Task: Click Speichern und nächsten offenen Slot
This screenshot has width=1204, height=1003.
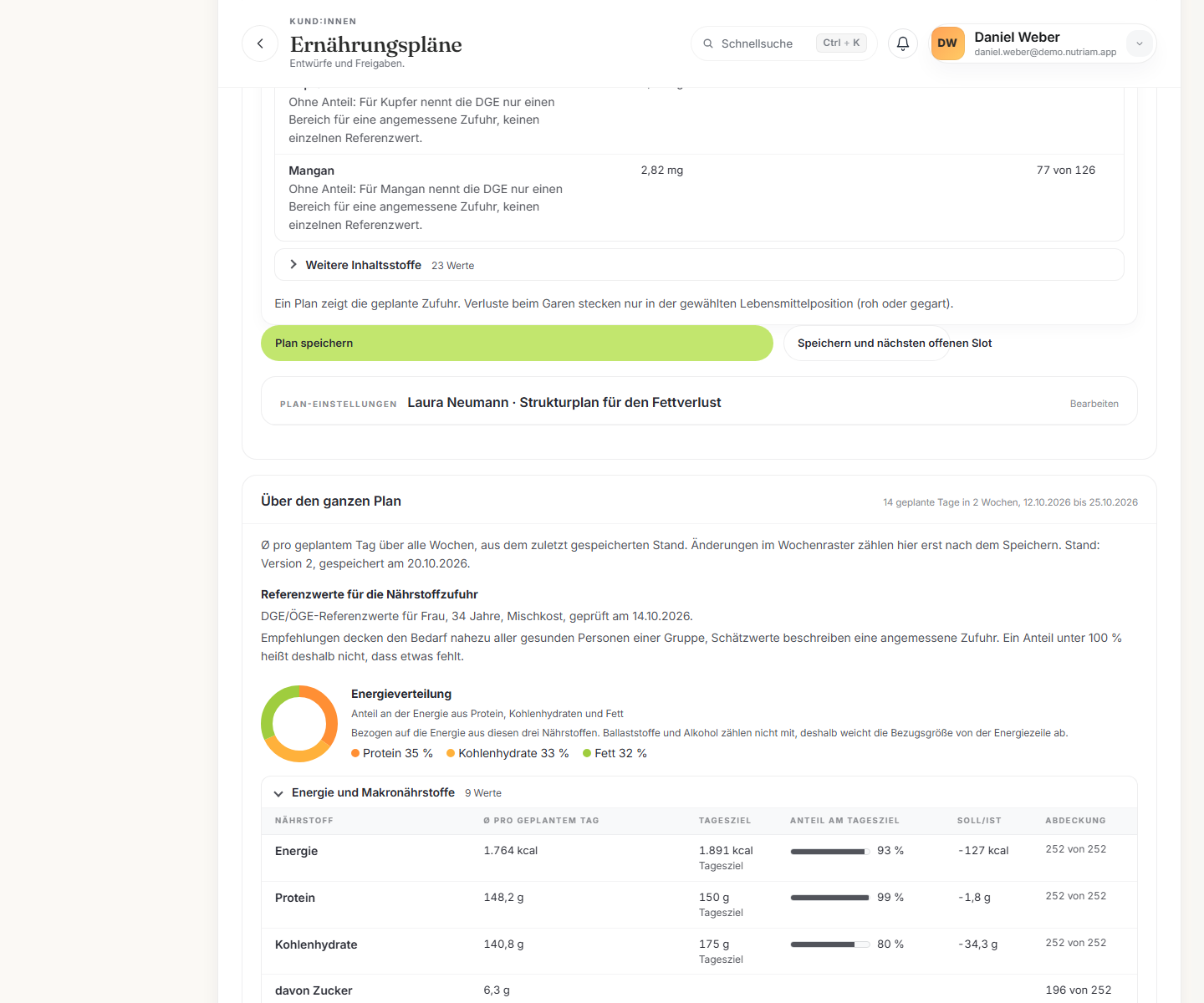Action: (x=866, y=344)
